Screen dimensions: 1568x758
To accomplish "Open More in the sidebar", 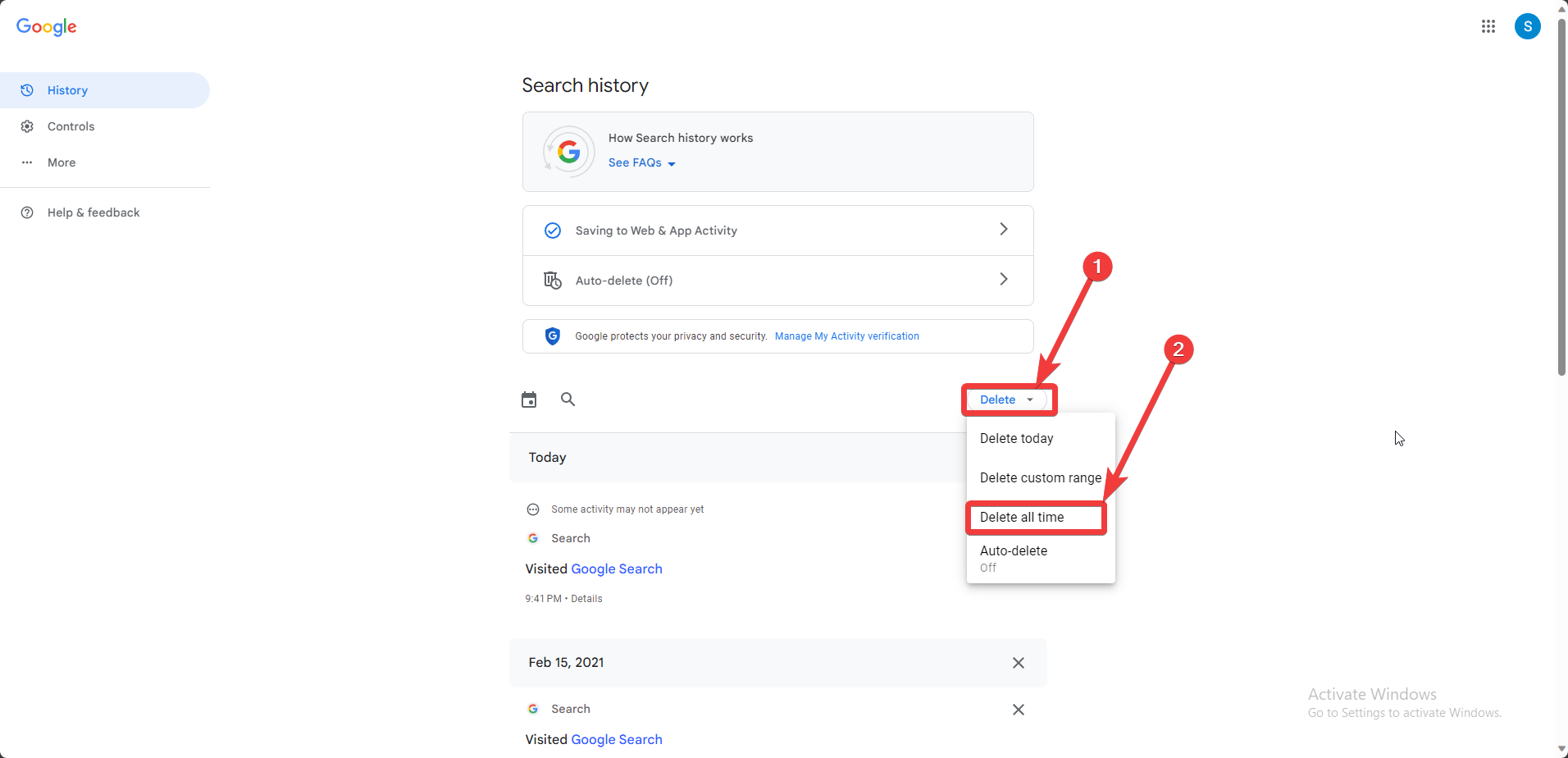I will [x=105, y=162].
